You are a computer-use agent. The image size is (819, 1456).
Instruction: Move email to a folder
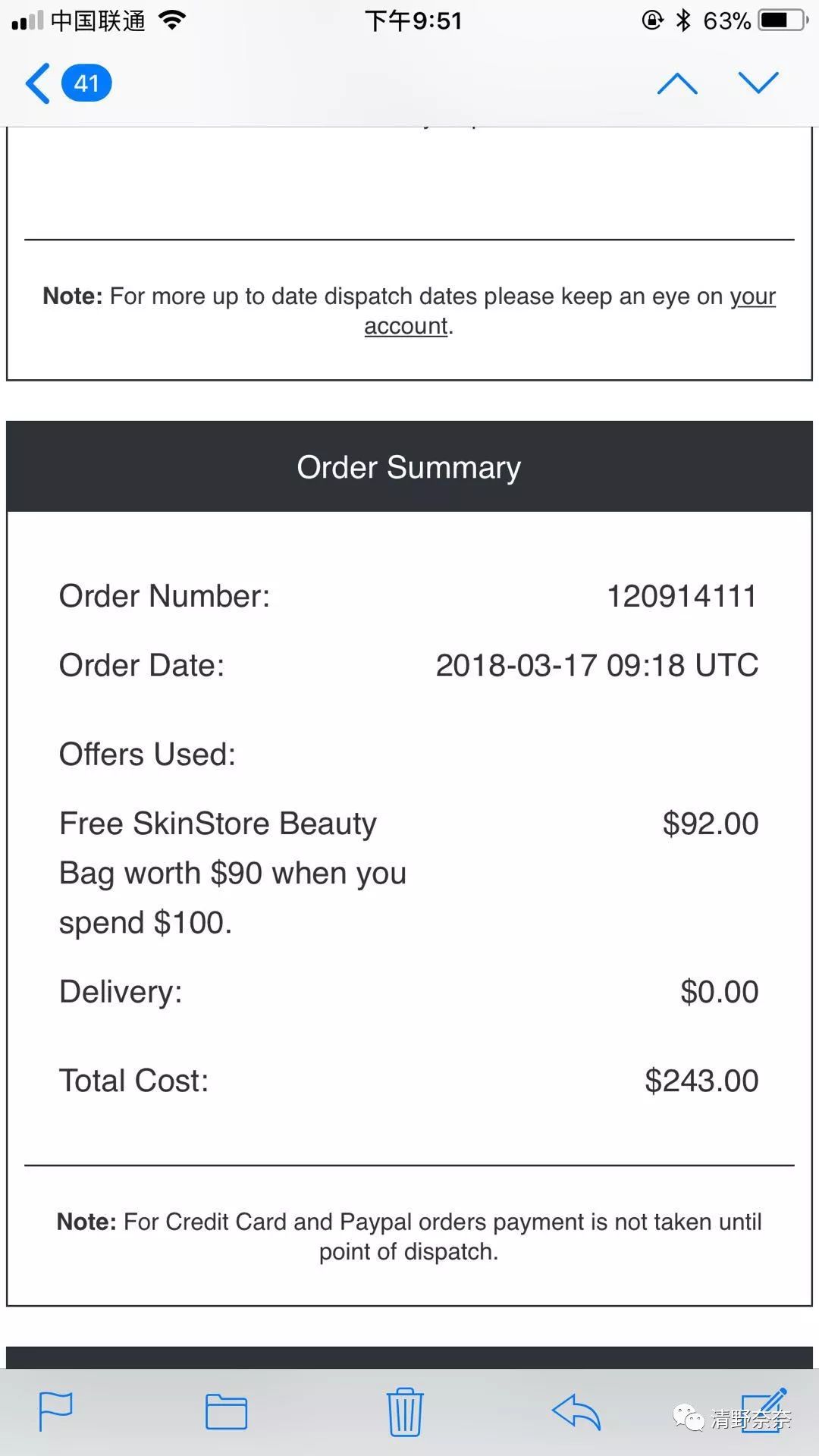pyautogui.click(x=226, y=1411)
